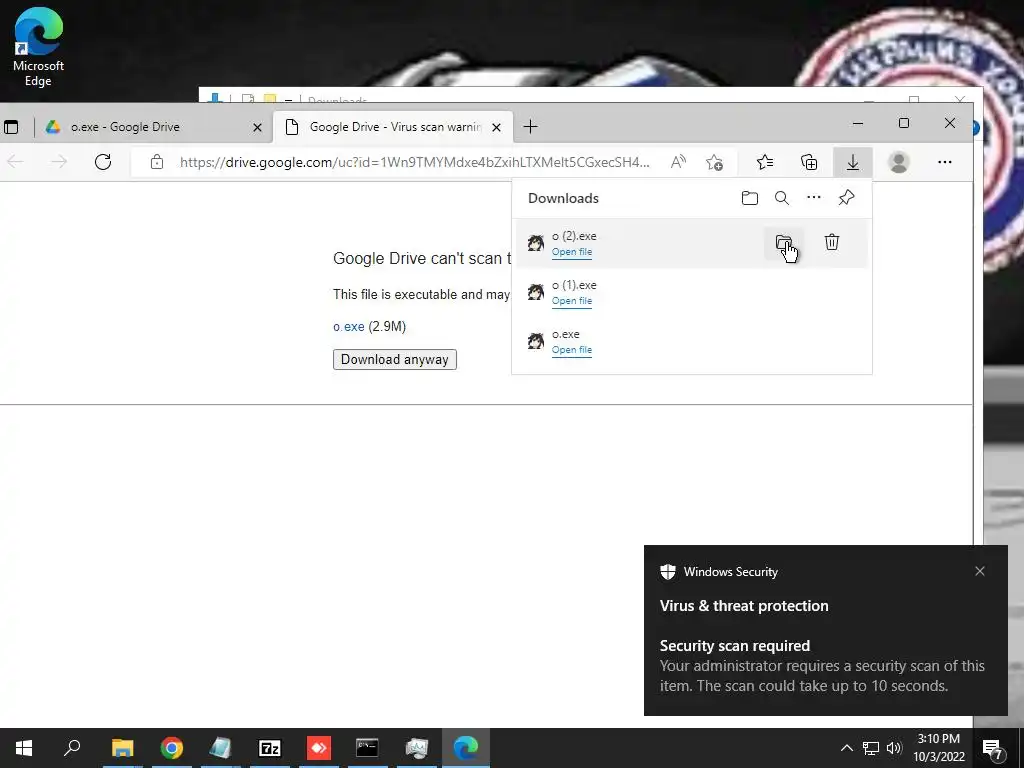The image size is (1024, 768).
Task: Click the Security scan required notification text
Action: (x=735, y=646)
